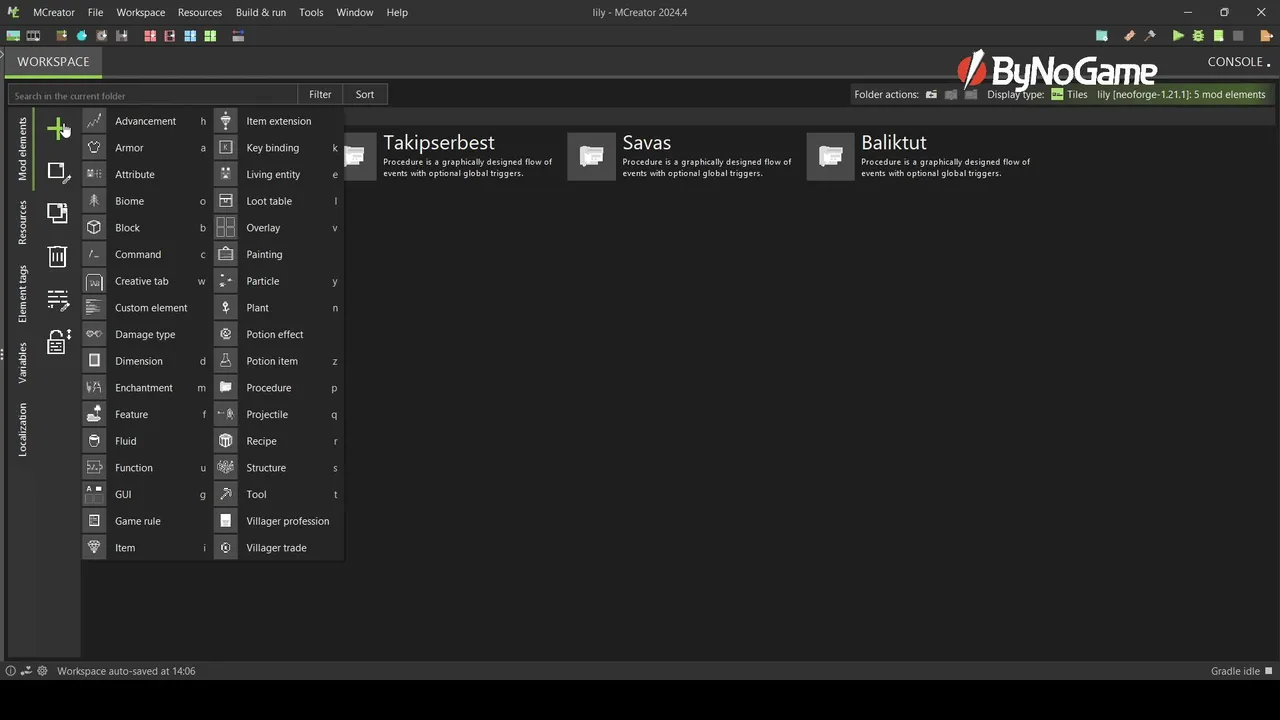Choose Command from the new element list
The width and height of the screenshot is (1280, 720).
pyautogui.click(x=147, y=254)
